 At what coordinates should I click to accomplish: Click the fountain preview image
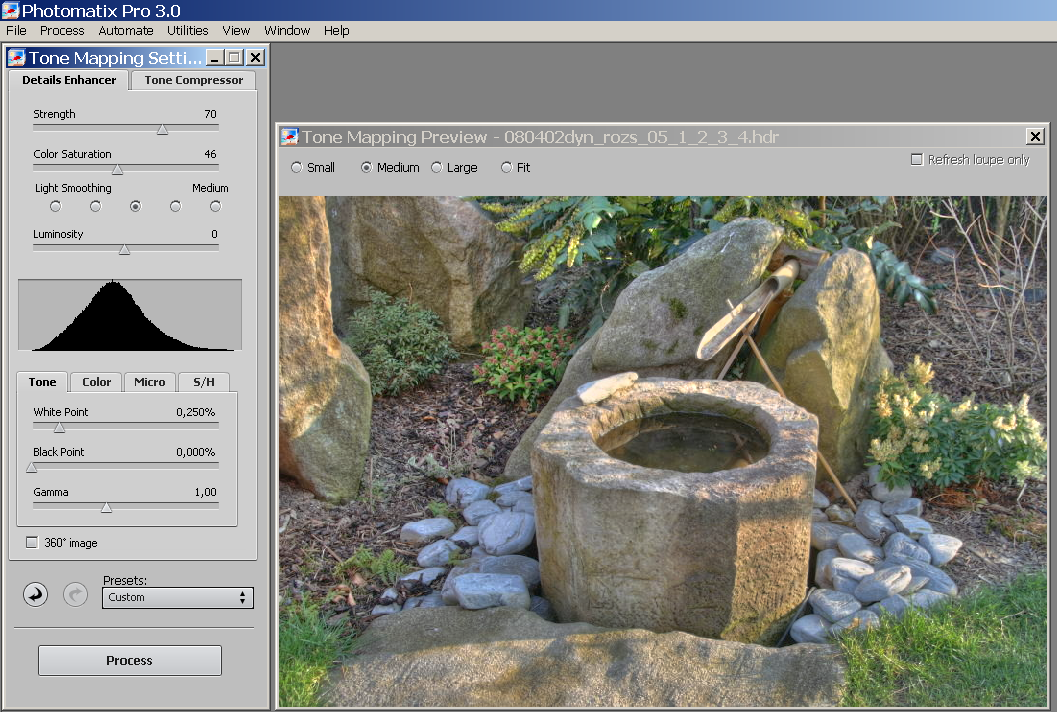tap(662, 450)
